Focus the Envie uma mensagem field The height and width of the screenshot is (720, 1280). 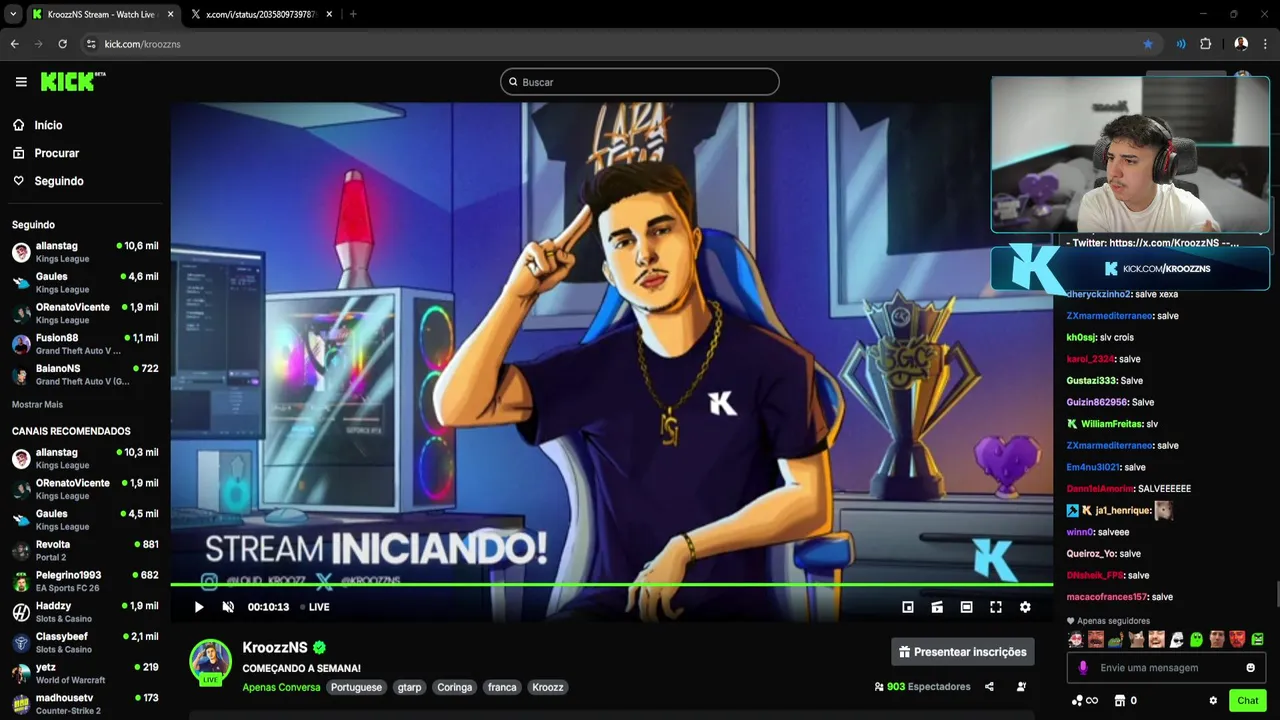pyautogui.click(x=1166, y=668)
